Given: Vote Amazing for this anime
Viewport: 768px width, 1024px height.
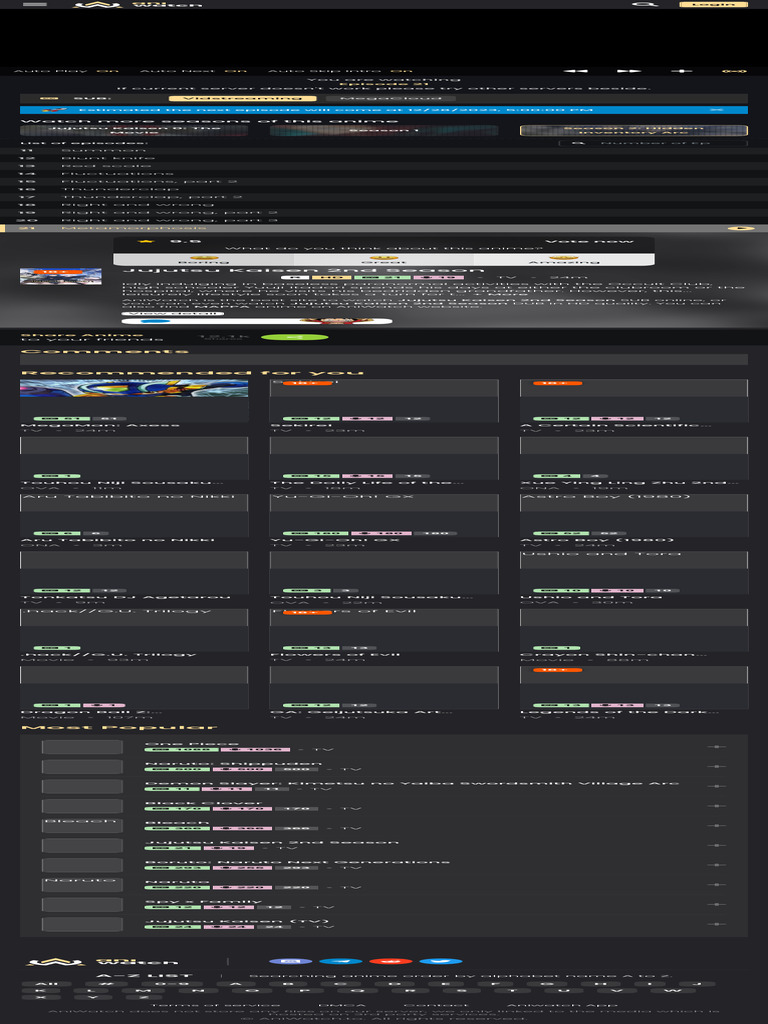Looking at the screenshot, I should (x=564, y=260).
